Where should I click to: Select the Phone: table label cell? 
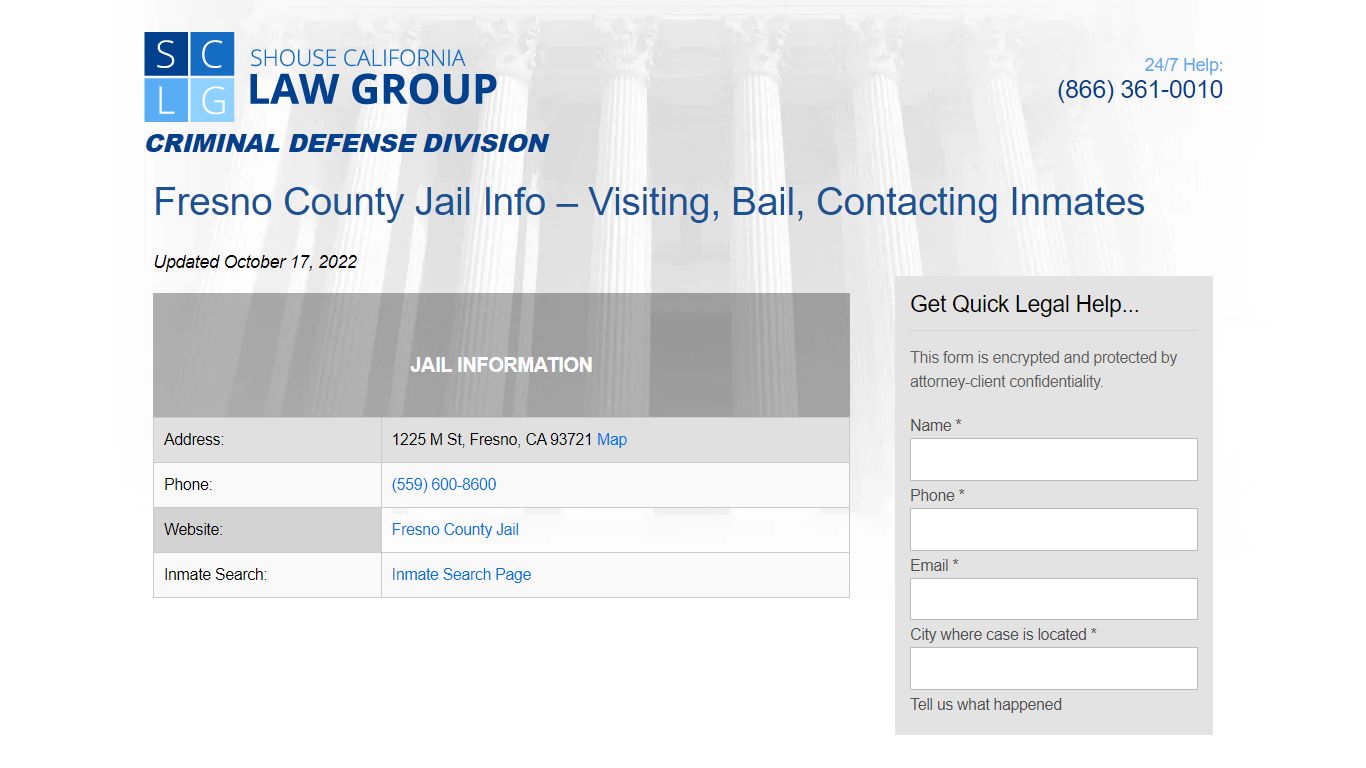(x=267, y=485)
